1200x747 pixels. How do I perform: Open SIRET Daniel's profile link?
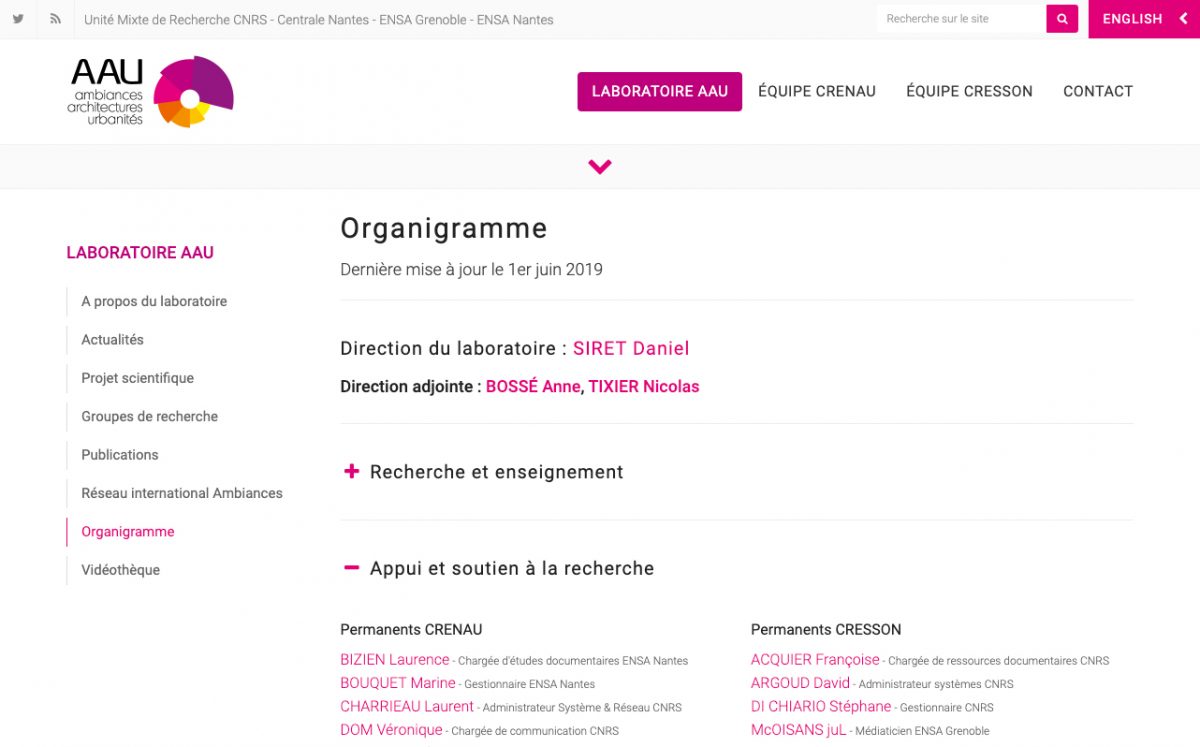pos(630,349)
